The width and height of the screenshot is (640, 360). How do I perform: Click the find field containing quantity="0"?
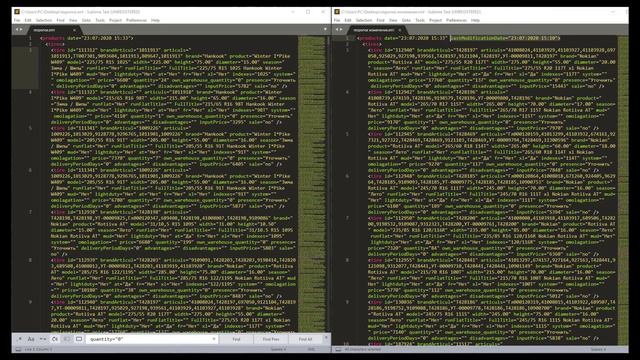pos(151,339)
